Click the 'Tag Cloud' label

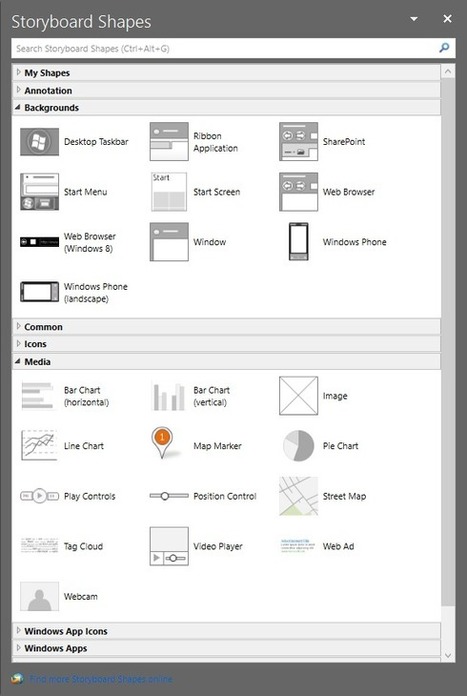point(83,546)
